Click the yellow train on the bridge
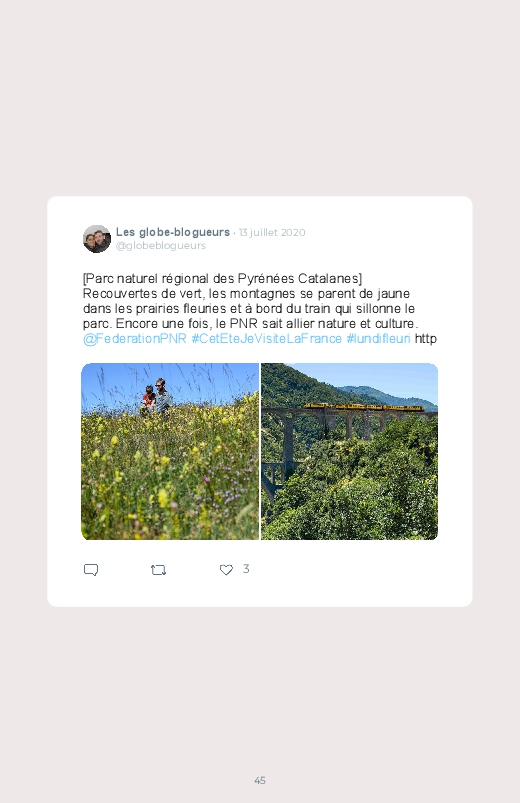The width and height of the screenshot is (520, 803). [x=364, y=407]
